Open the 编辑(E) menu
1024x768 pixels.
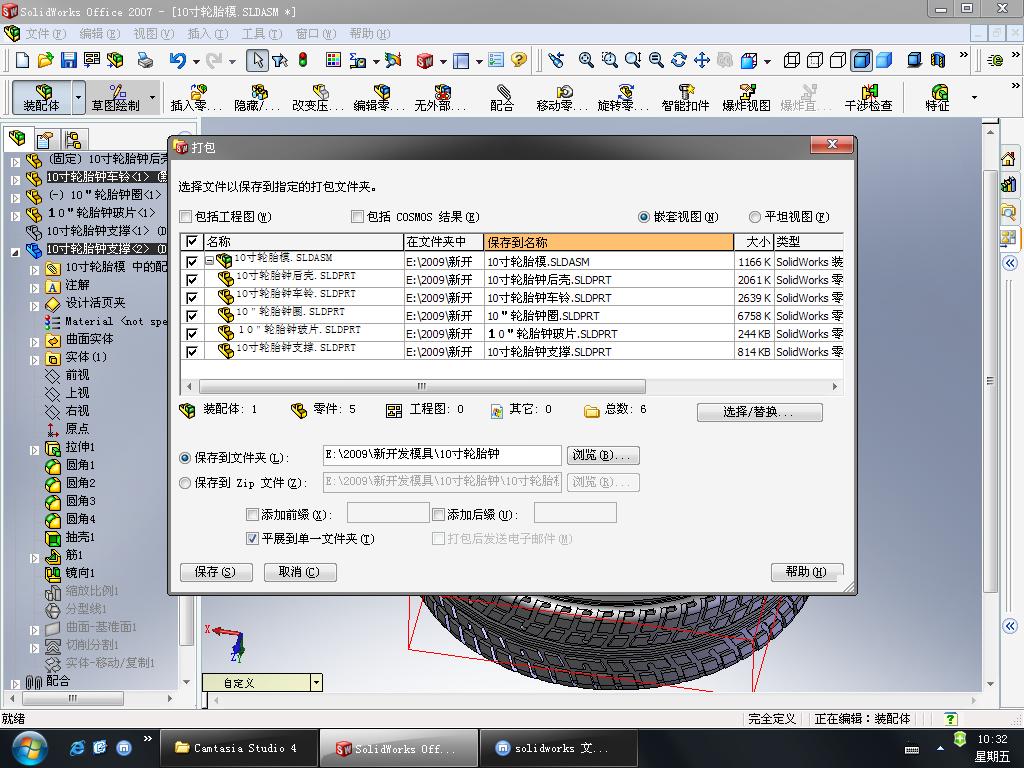tap(100, 33)
